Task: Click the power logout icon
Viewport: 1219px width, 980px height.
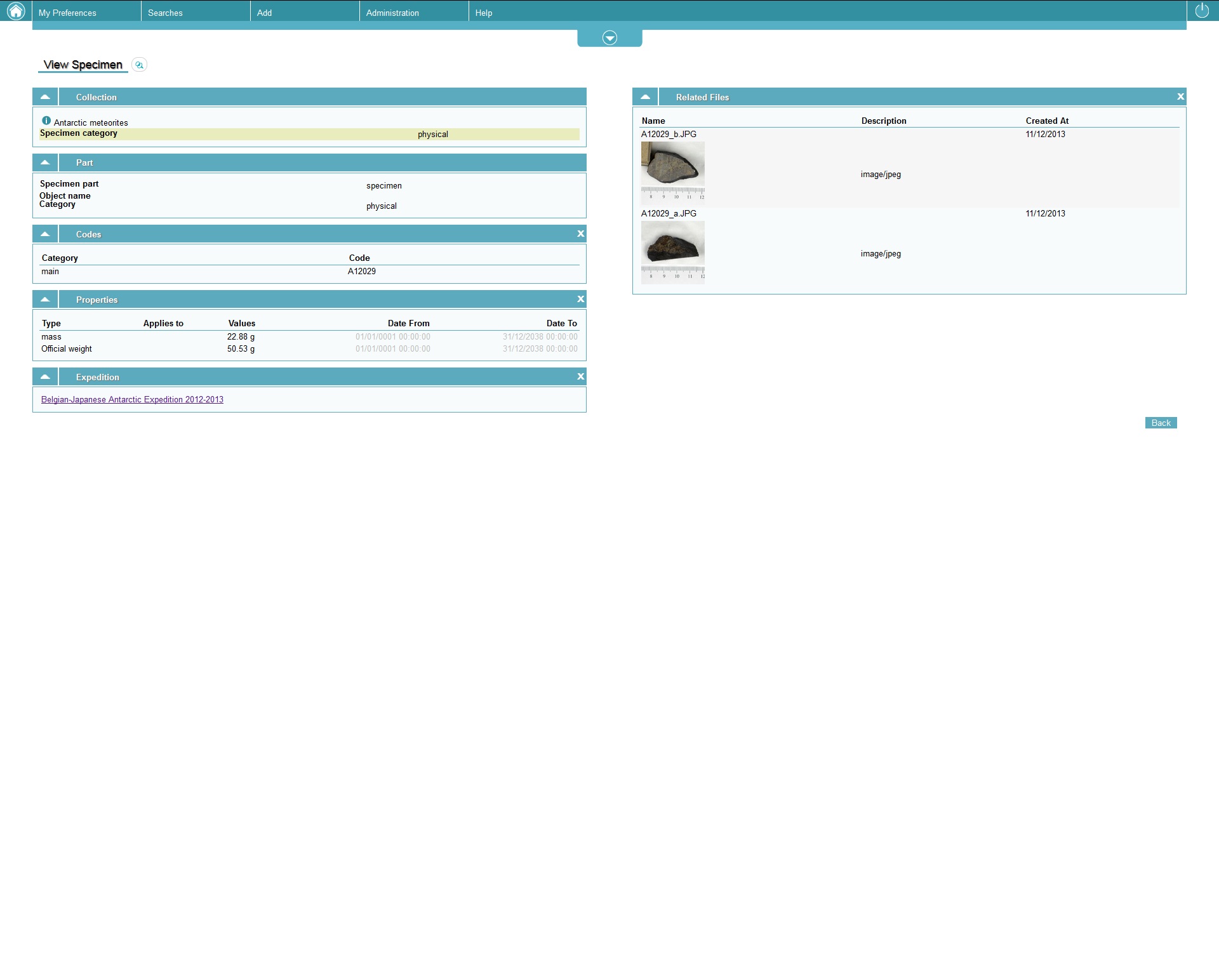Action: pos(1202,11)
